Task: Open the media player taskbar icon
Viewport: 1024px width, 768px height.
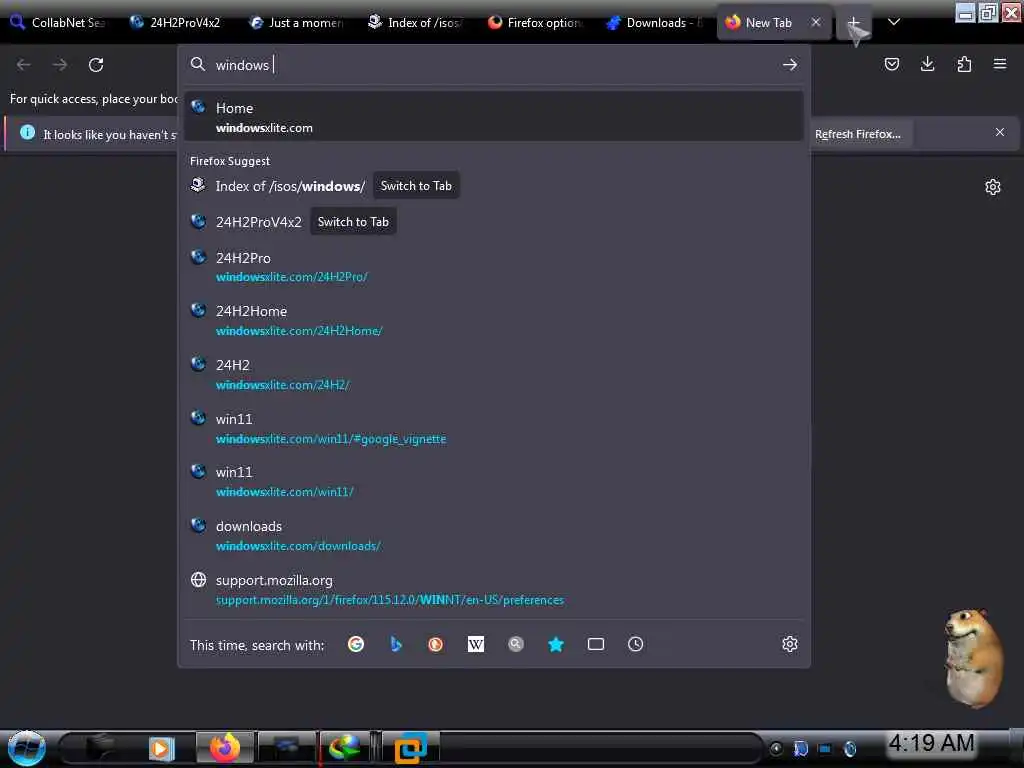Action: click(161, 748)
